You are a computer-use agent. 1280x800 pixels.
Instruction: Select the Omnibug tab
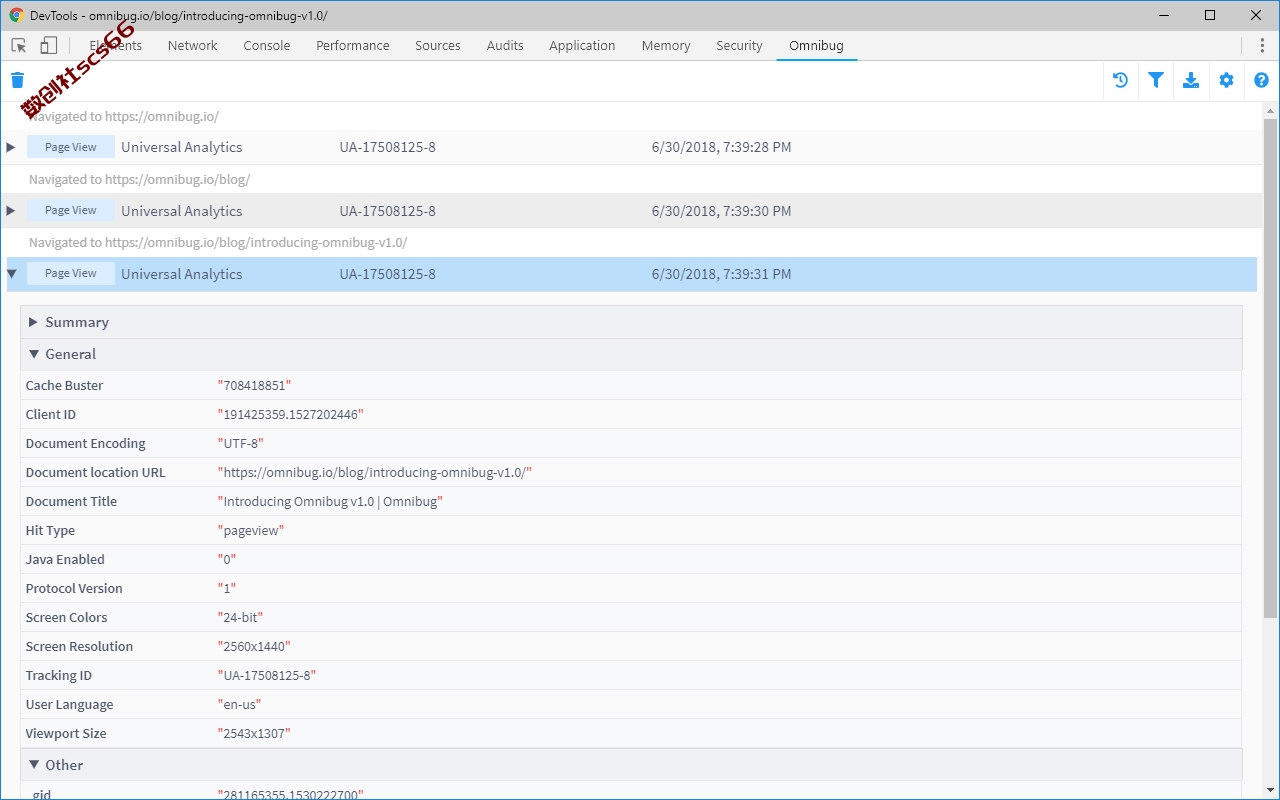pos(816,45)
